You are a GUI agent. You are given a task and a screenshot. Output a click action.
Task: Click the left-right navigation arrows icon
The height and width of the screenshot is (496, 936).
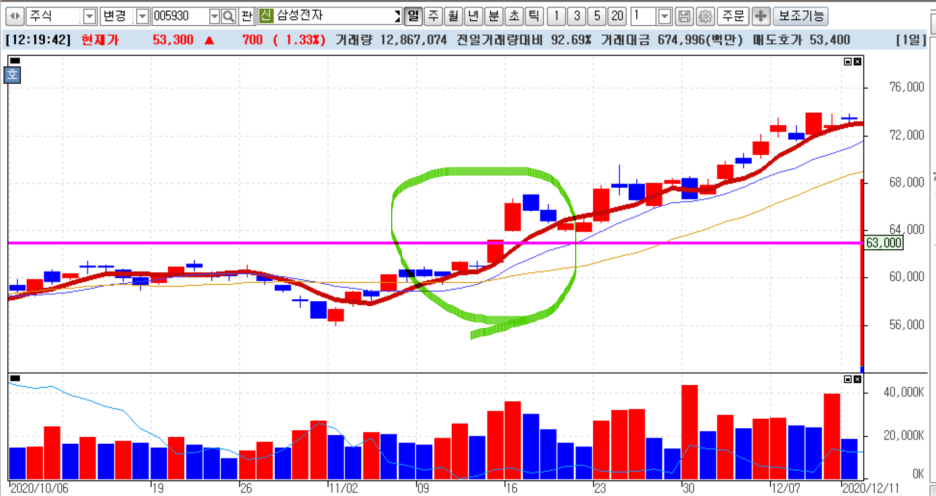click(x=14, y=16)
